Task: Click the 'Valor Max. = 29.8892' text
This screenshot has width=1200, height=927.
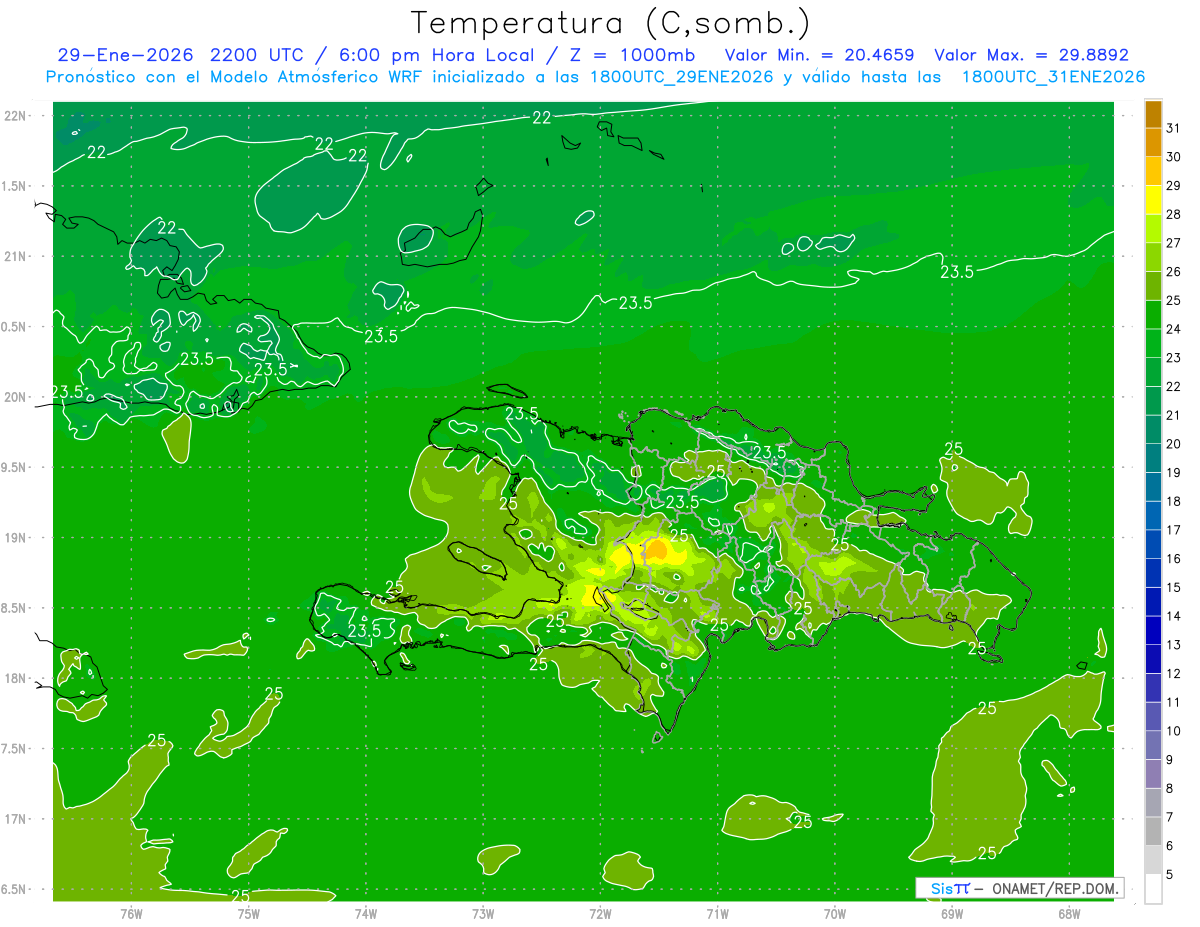Action: (x=1031, y=55)
